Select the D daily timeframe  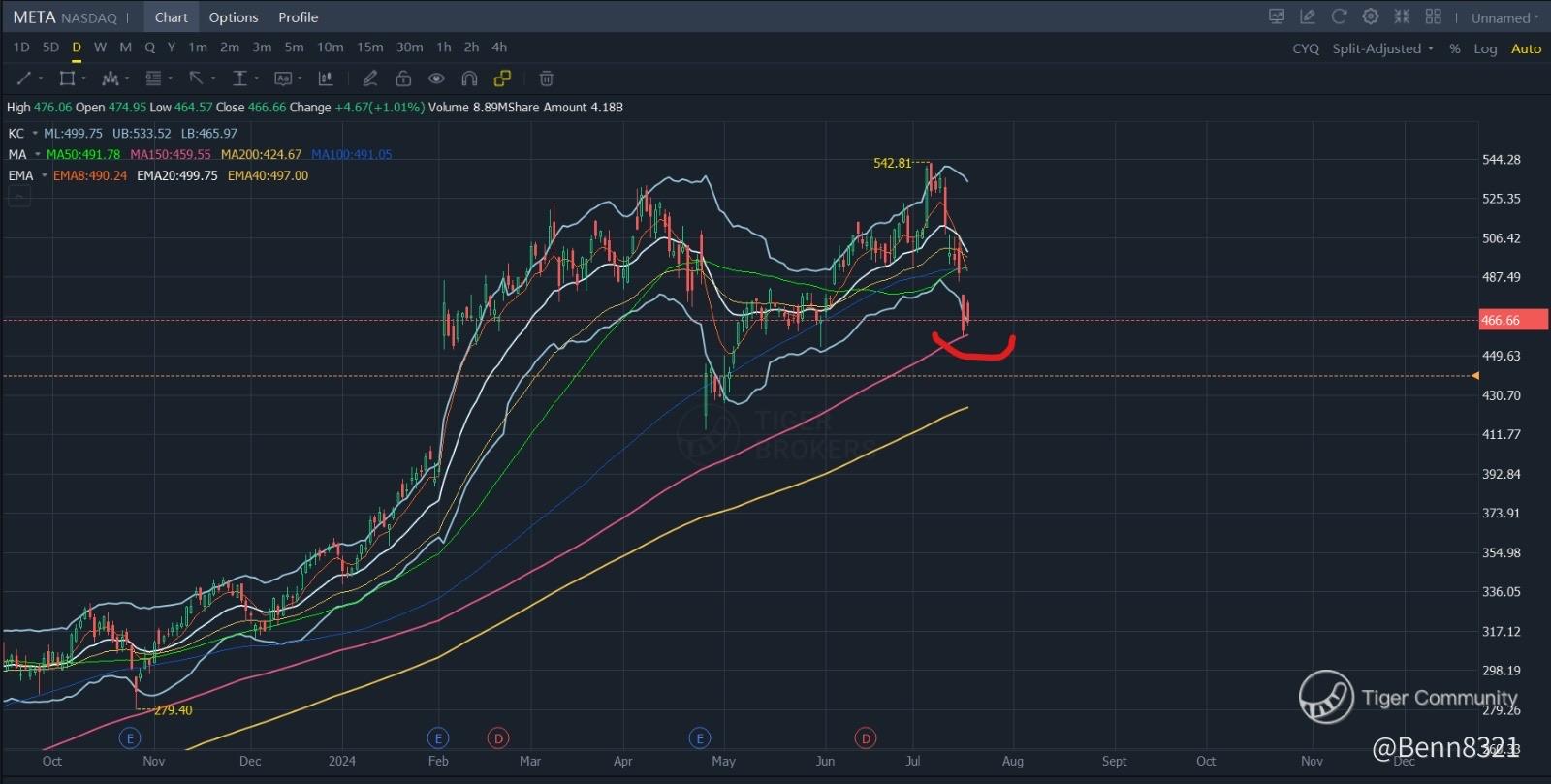(77, 47)
